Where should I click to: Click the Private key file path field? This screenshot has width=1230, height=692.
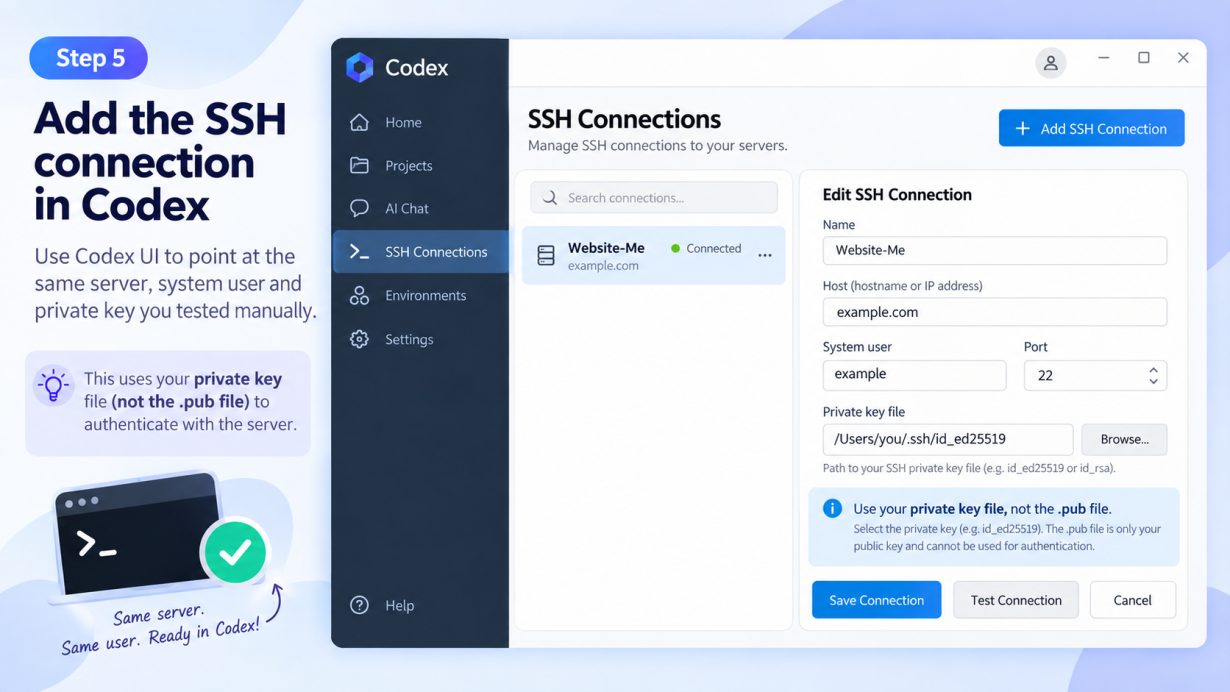click(947, 439)
